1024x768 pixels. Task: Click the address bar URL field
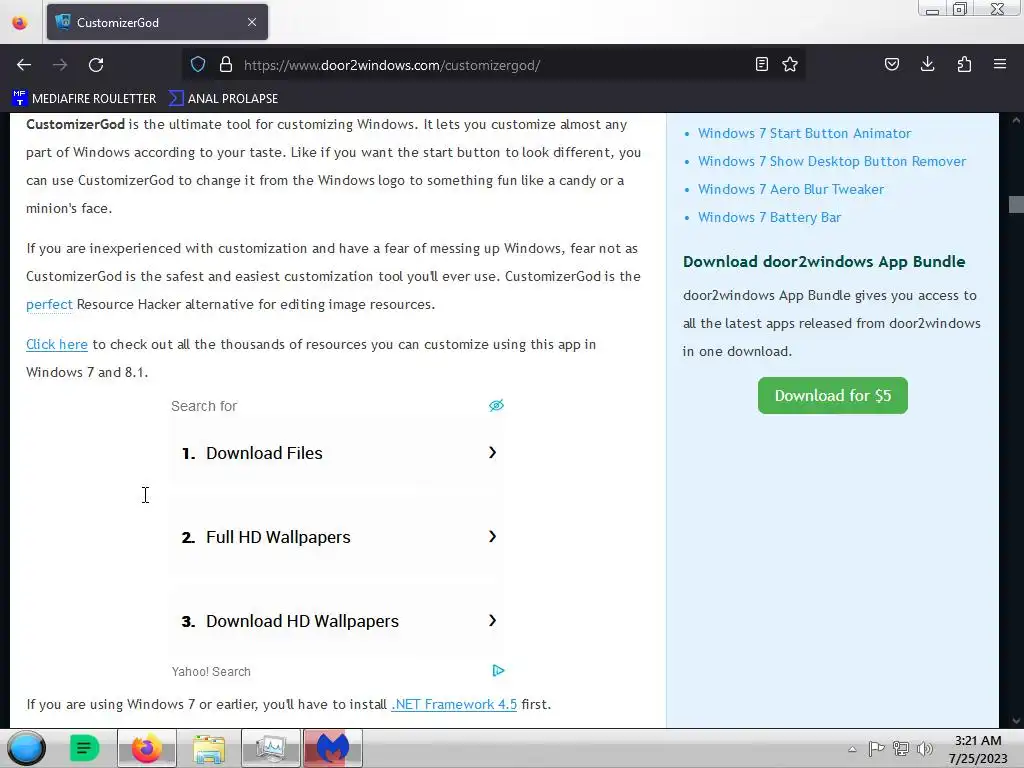(493, 65)
